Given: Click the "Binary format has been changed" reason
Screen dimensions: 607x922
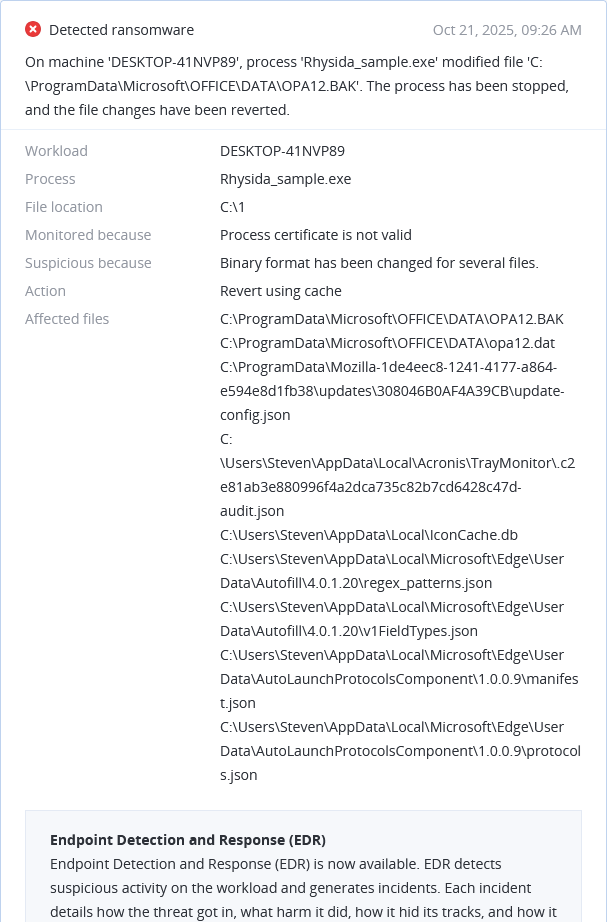Looking at the screenshot, I should click(379, 263).
